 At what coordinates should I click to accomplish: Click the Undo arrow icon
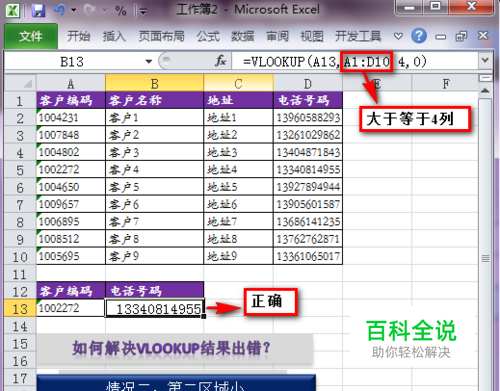(x=59, y=10)
